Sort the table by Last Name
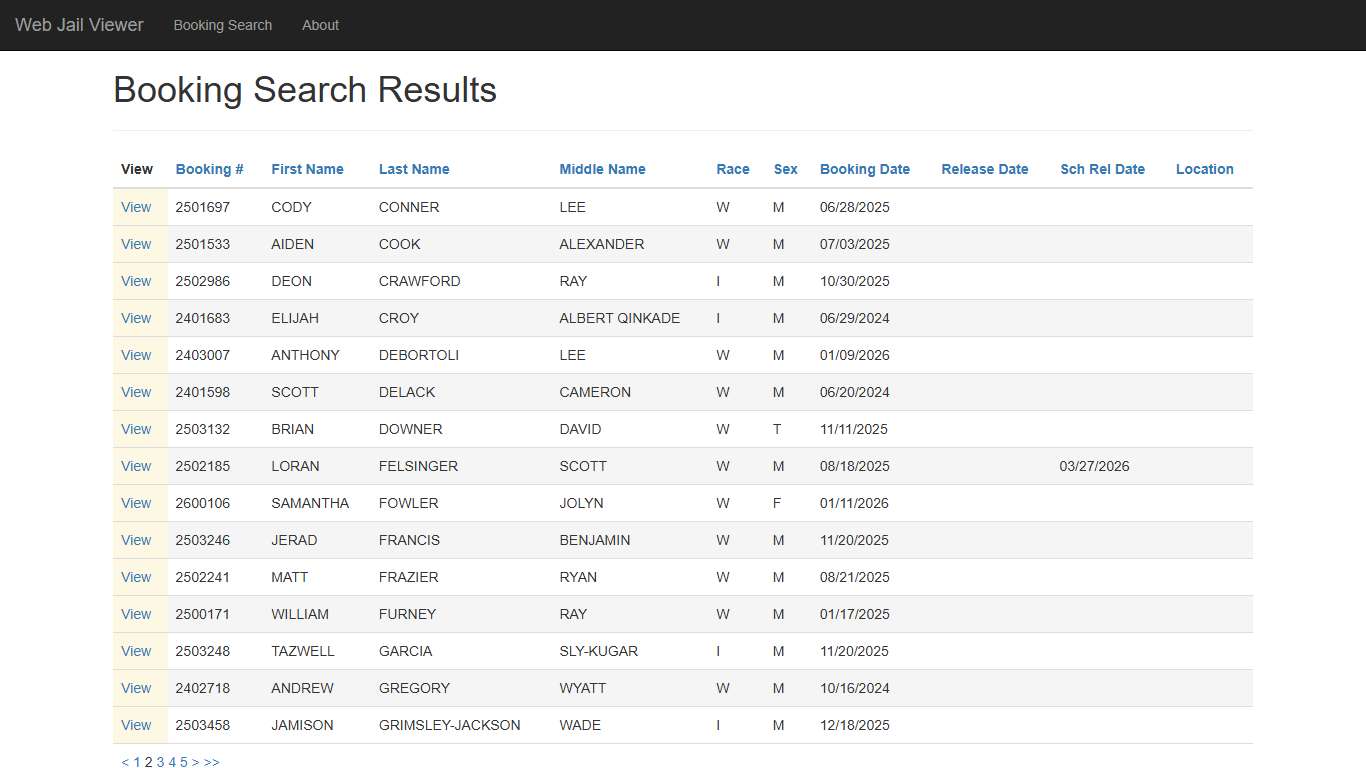The height and width of the screenshot is (768, 1366). pyautogui.click(x=414, y=169)
